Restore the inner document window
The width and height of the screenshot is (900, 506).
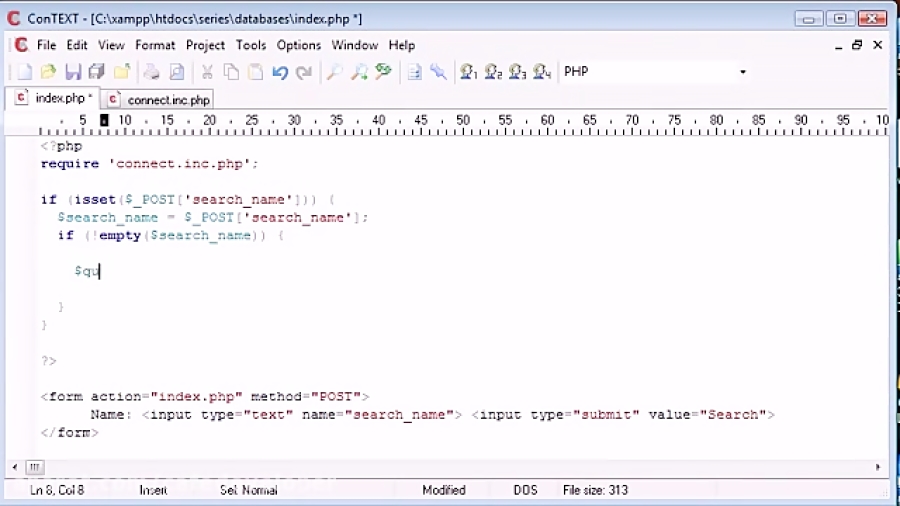pos(857,45)
